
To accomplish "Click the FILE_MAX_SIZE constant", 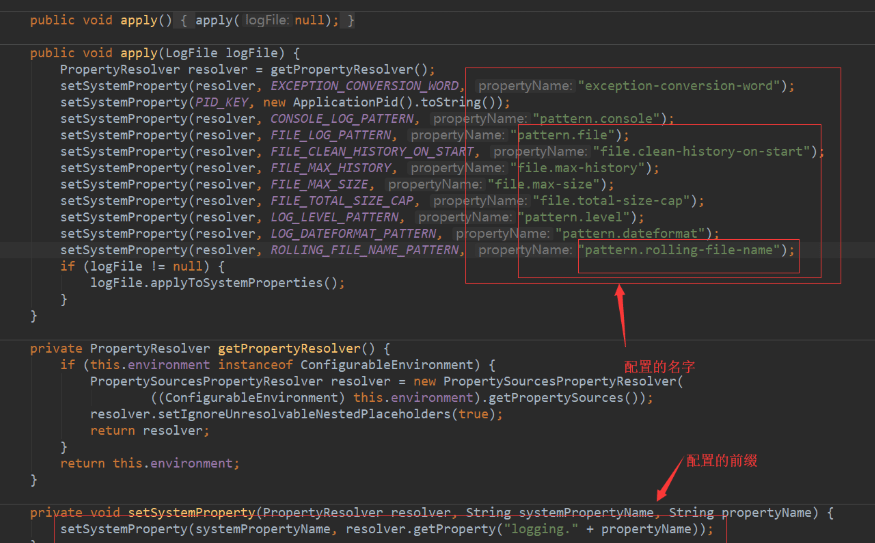I will [320, 185].
